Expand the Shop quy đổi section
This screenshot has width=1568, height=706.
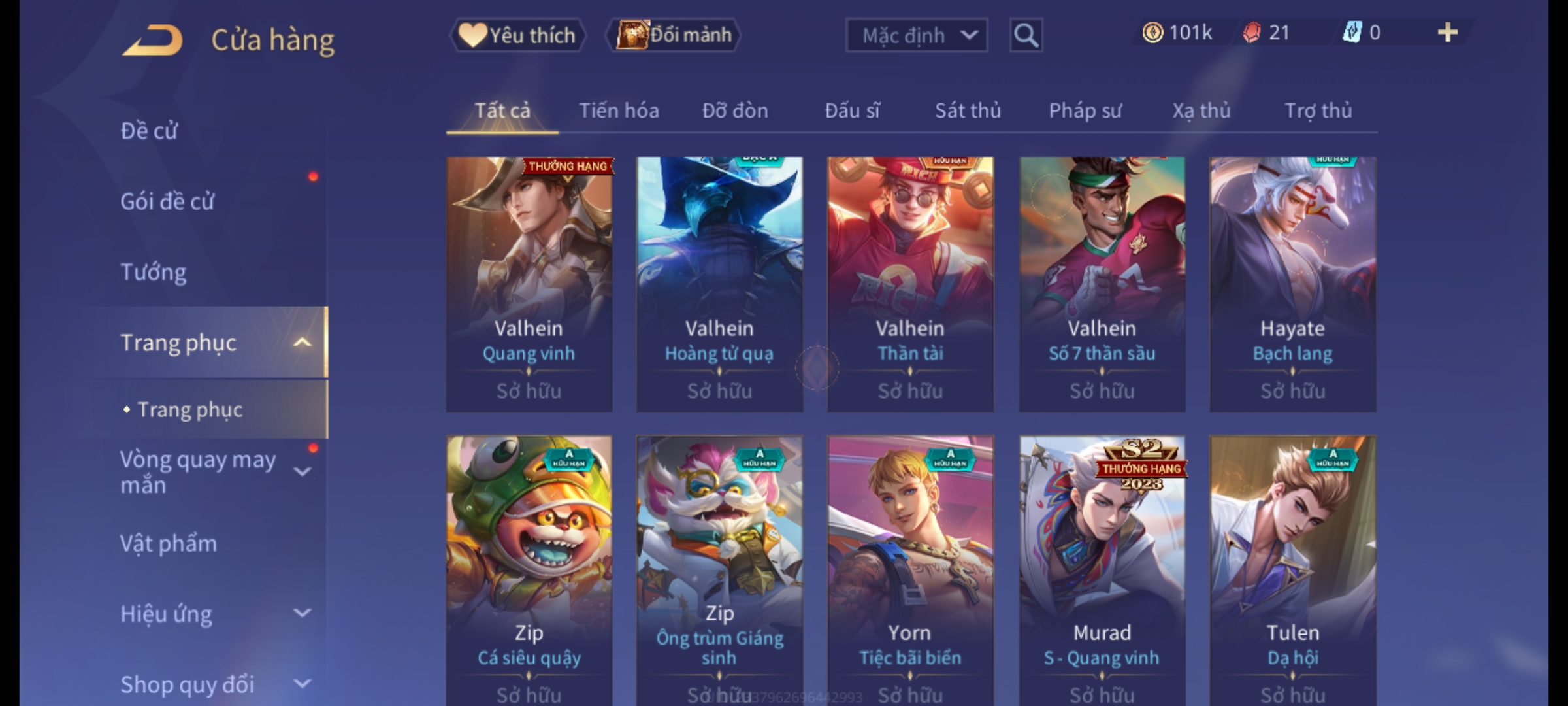[x=302, y=684]
